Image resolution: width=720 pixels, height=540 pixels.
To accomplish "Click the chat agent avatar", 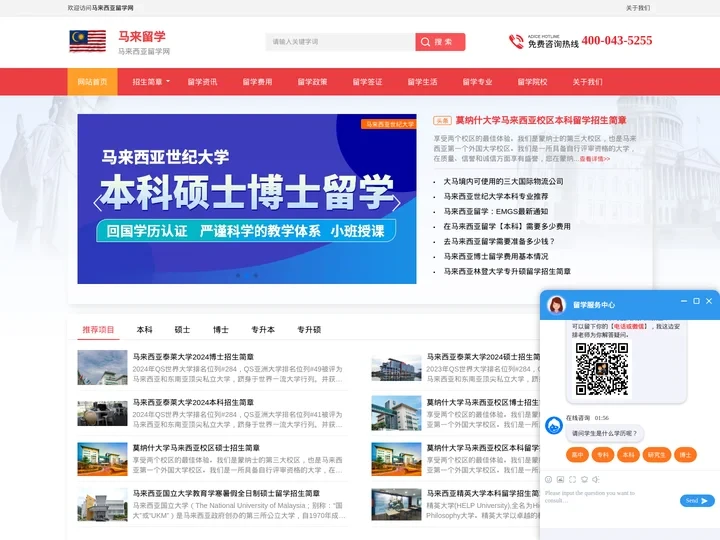I will point(556,304).
